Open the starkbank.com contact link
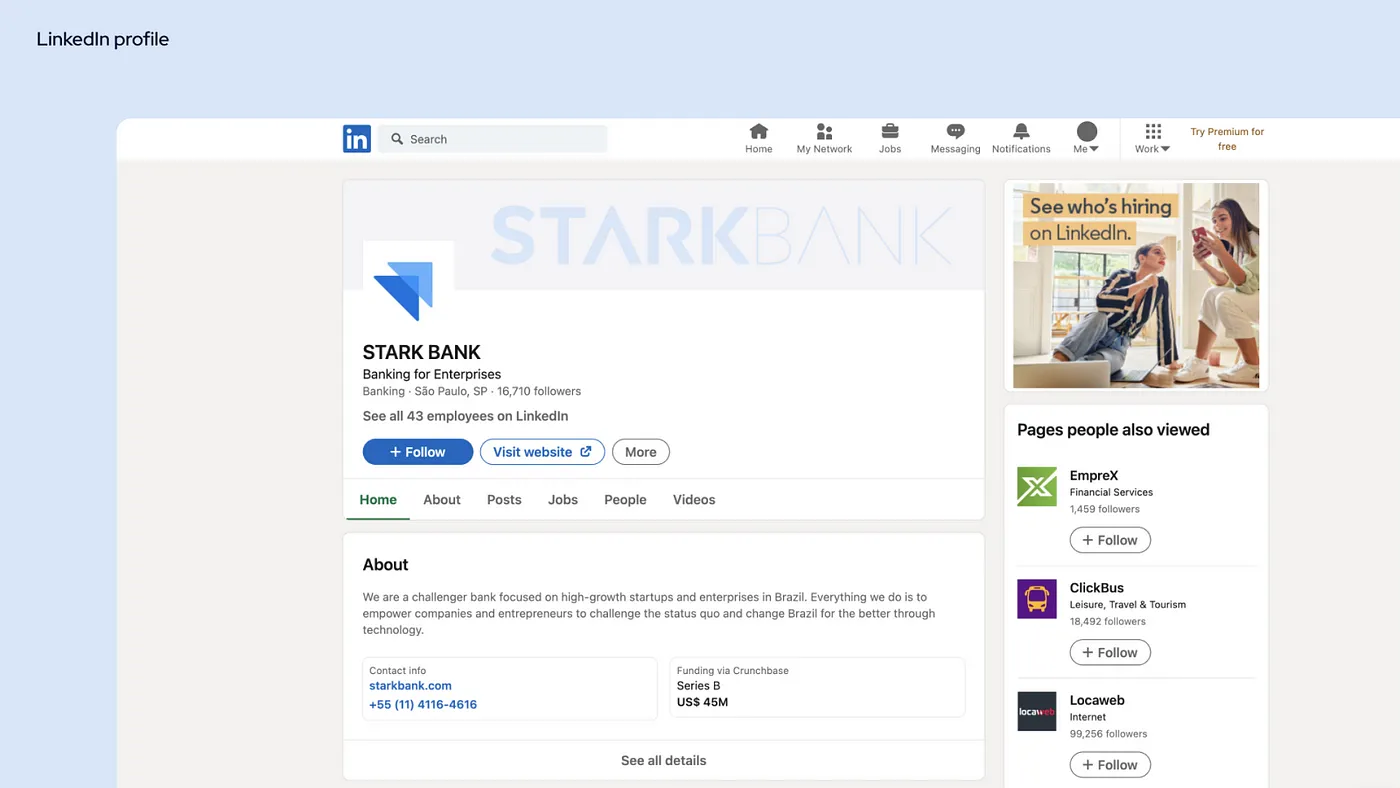Viewport: 1400px width, 788px height. (x=410, y=686)
